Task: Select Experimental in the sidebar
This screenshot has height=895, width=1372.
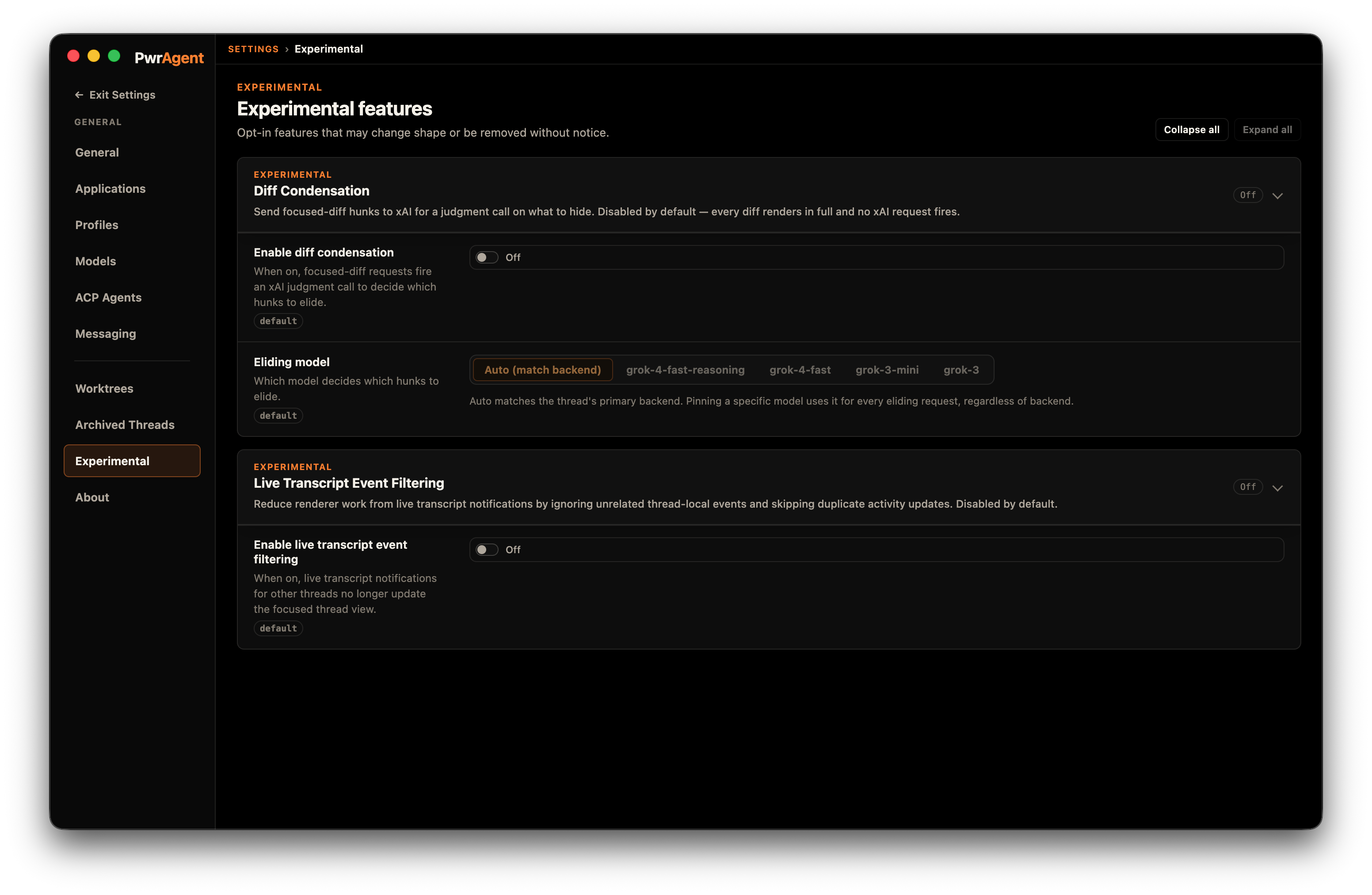Action: point(132,461)
